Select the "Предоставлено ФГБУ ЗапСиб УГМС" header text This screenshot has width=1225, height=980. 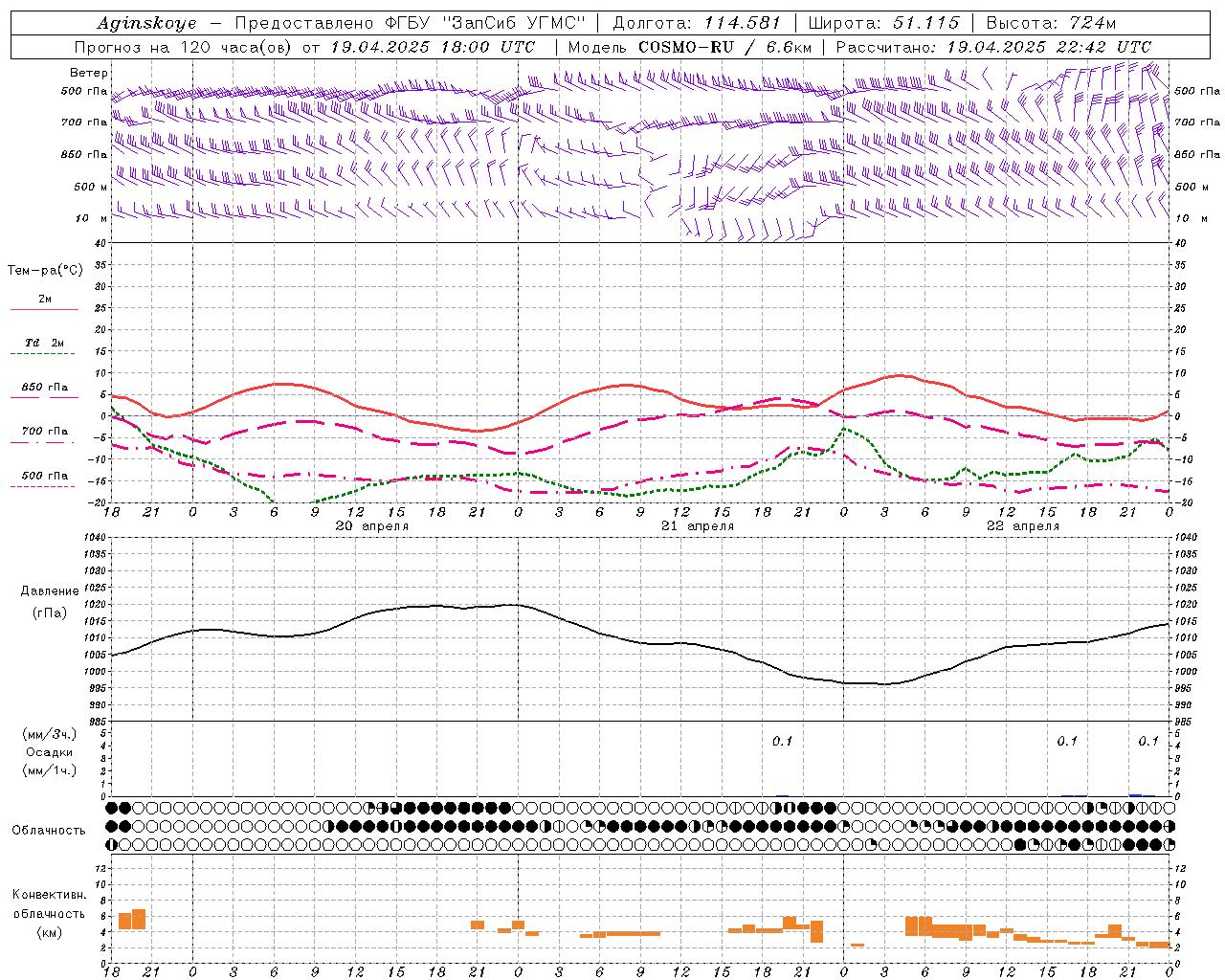(410, 23)
